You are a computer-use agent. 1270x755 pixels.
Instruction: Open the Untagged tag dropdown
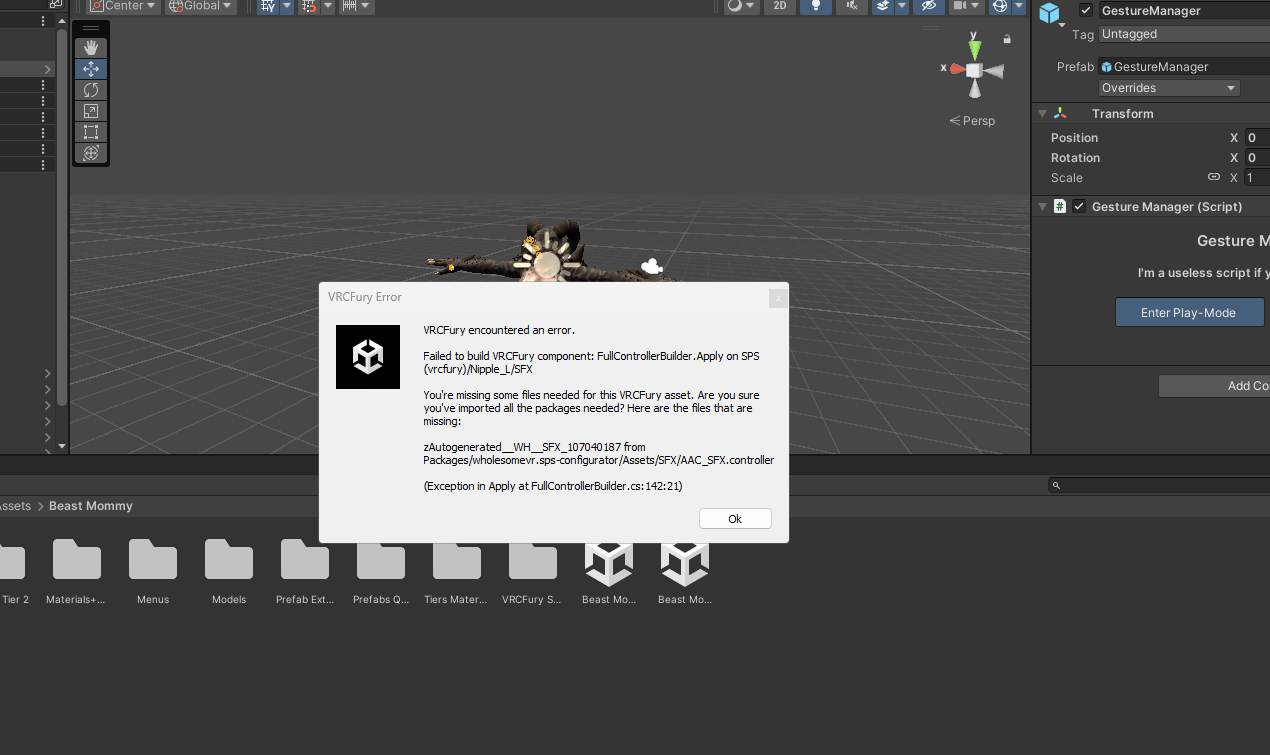tap(1184, 34)
